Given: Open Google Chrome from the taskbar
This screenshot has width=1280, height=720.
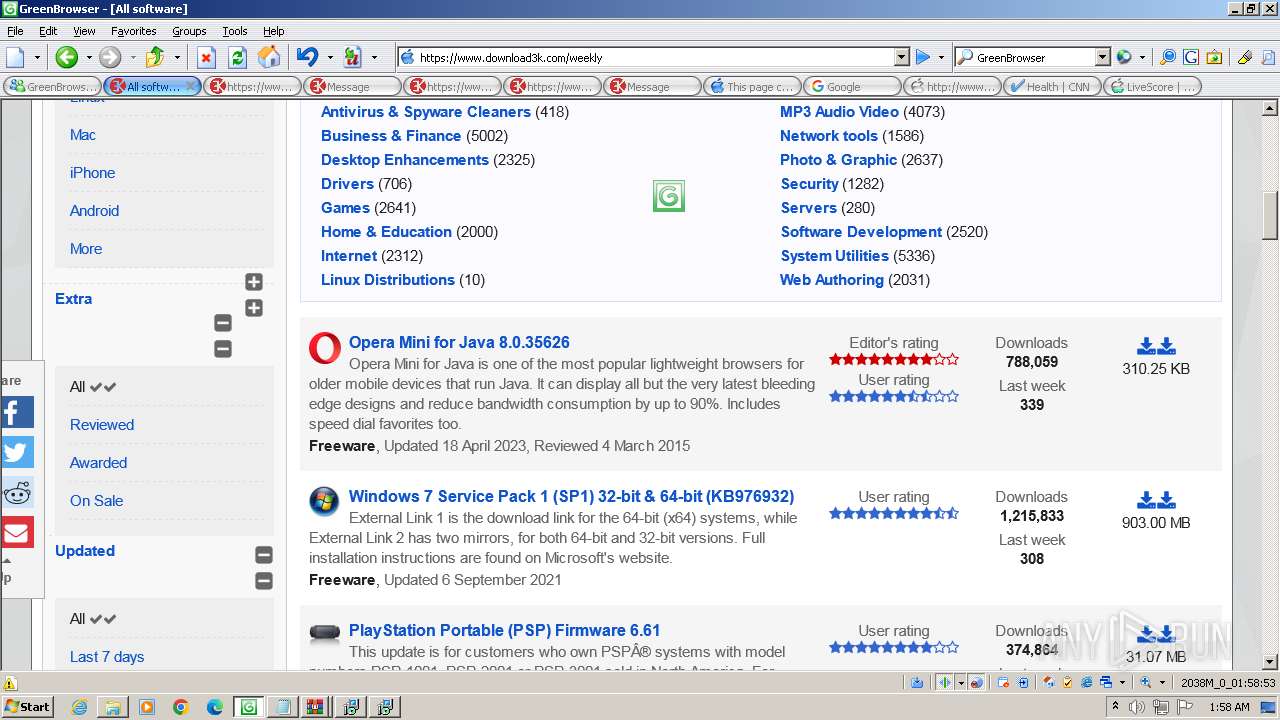Looking at the screenshot, I should point(181,707).
